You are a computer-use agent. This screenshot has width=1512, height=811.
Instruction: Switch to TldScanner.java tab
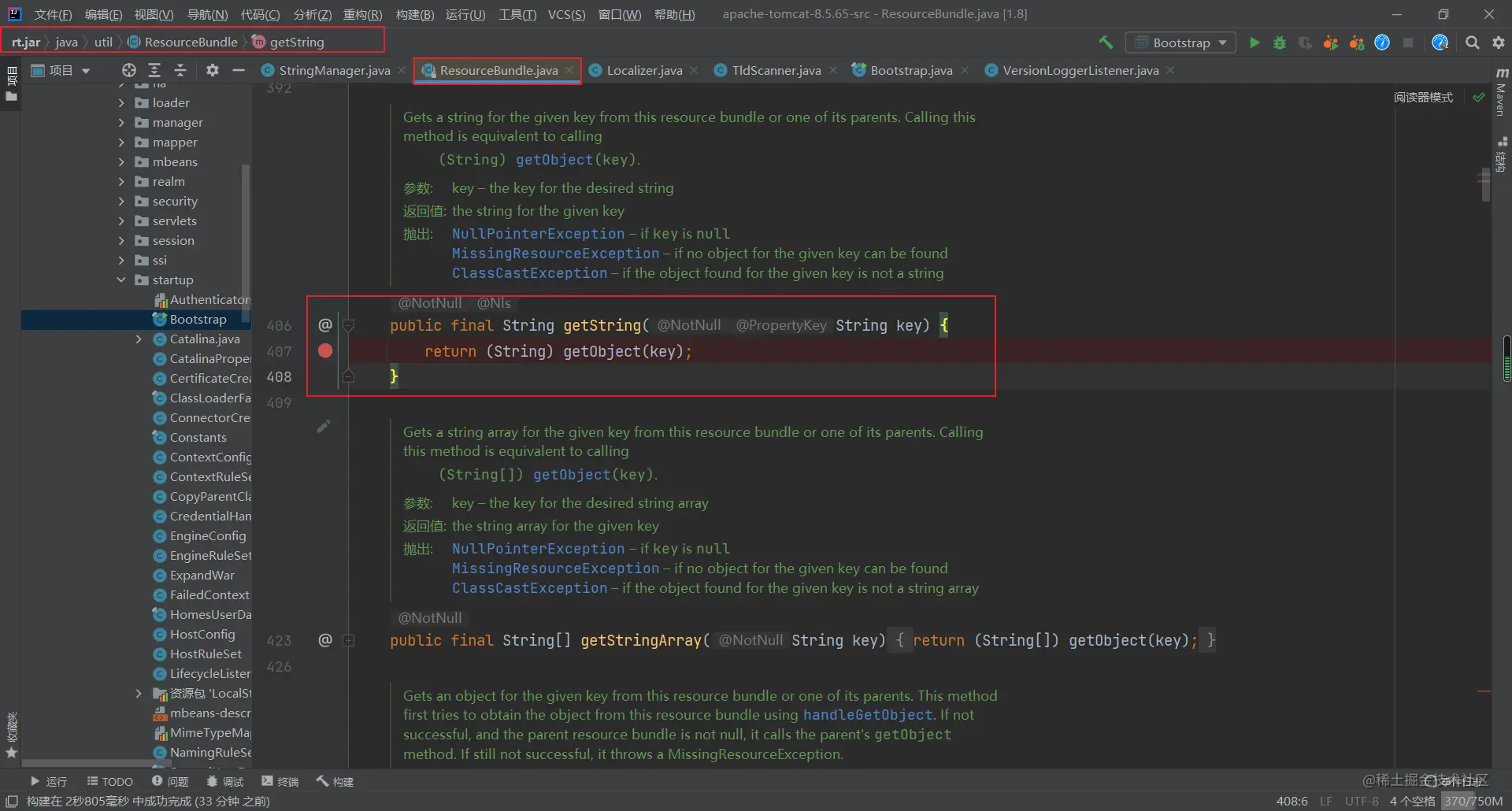(x=776, y=70)
